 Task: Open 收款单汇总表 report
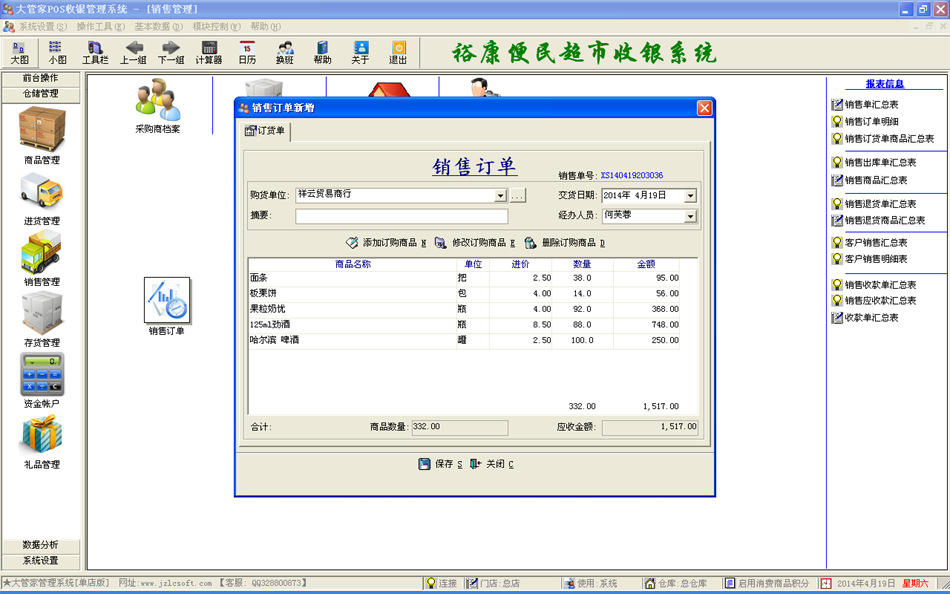click(865, 318)
